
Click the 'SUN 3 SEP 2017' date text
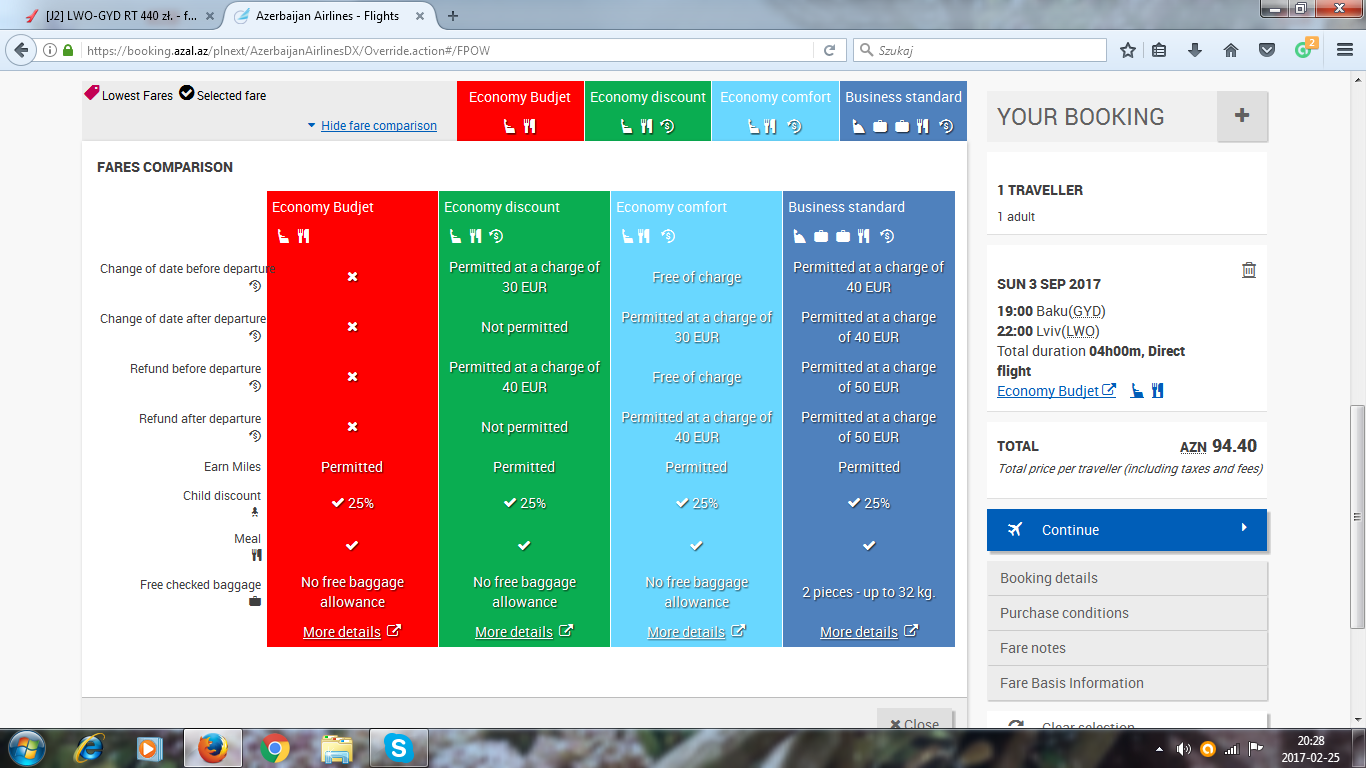pos(1049,284)
